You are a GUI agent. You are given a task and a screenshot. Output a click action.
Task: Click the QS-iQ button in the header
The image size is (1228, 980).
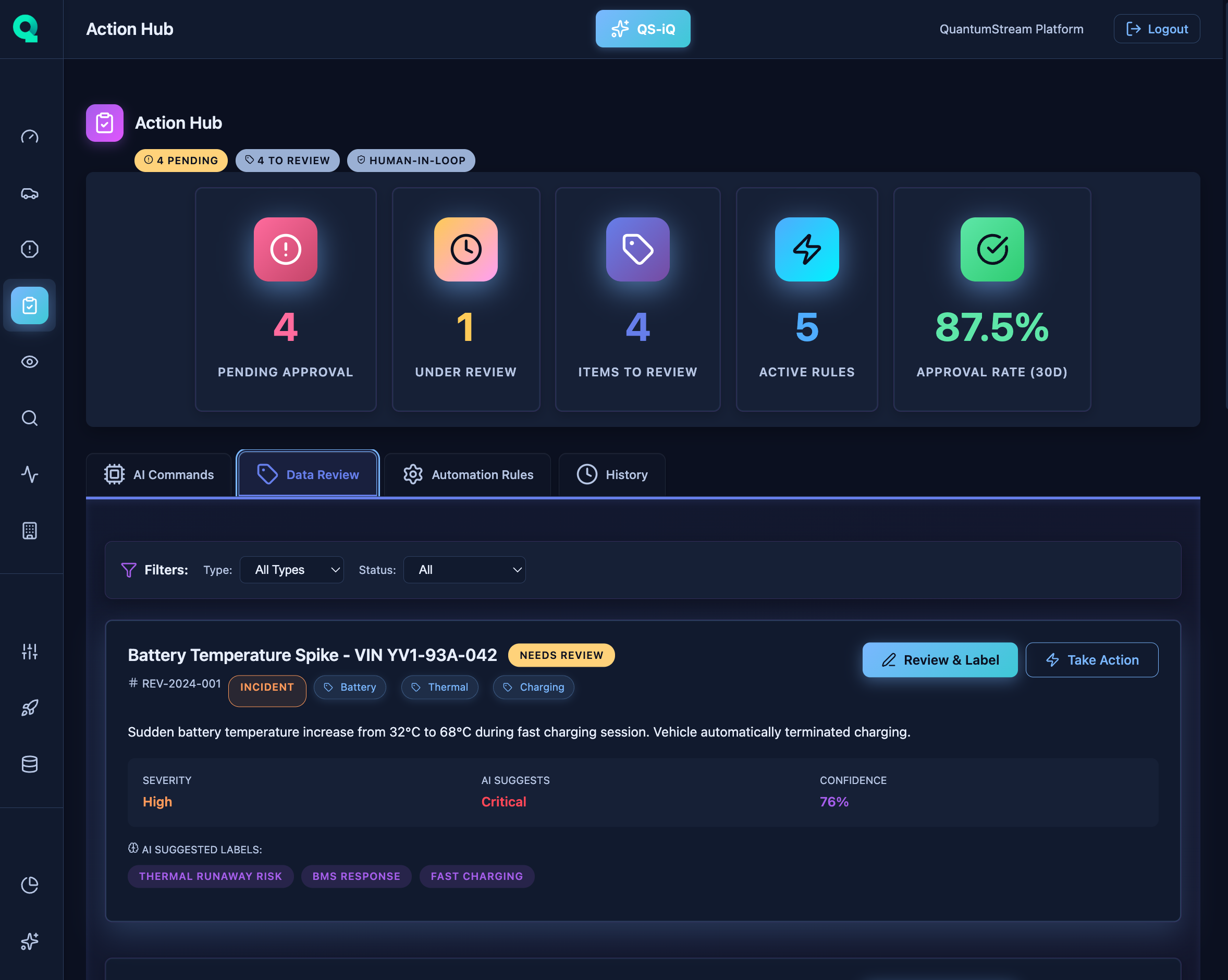tap(643, 29)
